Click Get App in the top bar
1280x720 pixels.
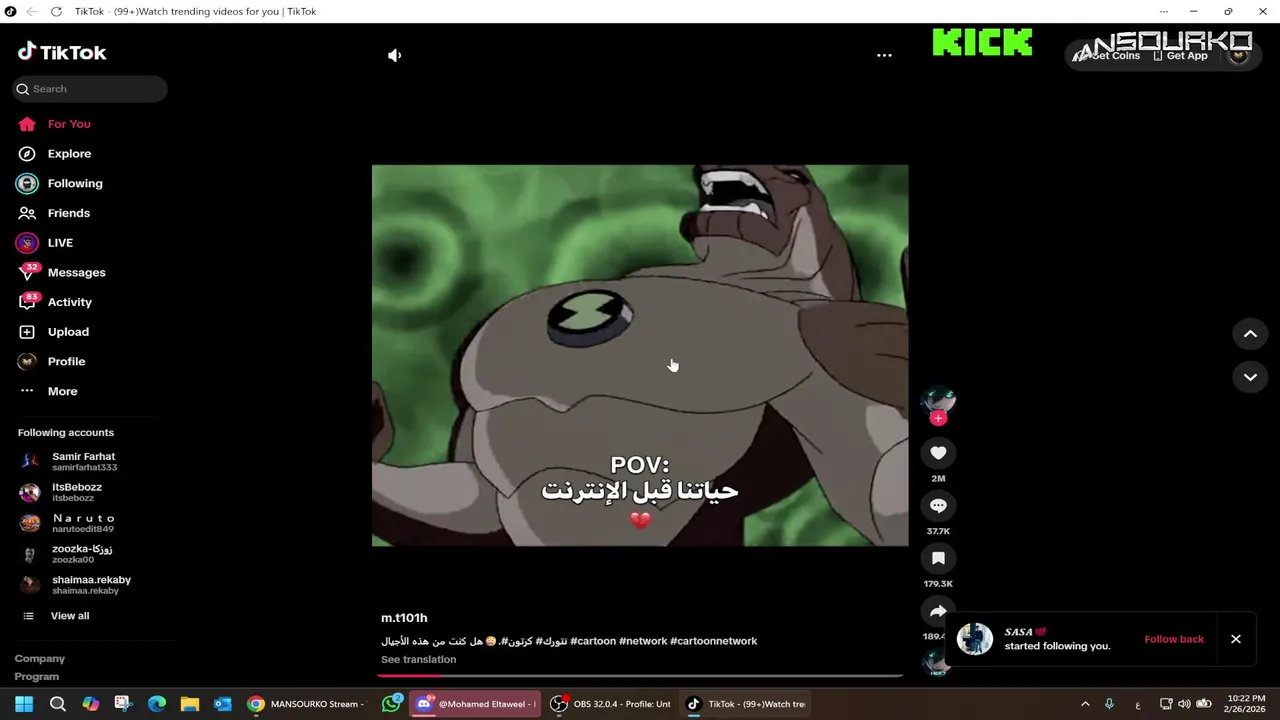pyautogui.click(x=1181, y=56)
